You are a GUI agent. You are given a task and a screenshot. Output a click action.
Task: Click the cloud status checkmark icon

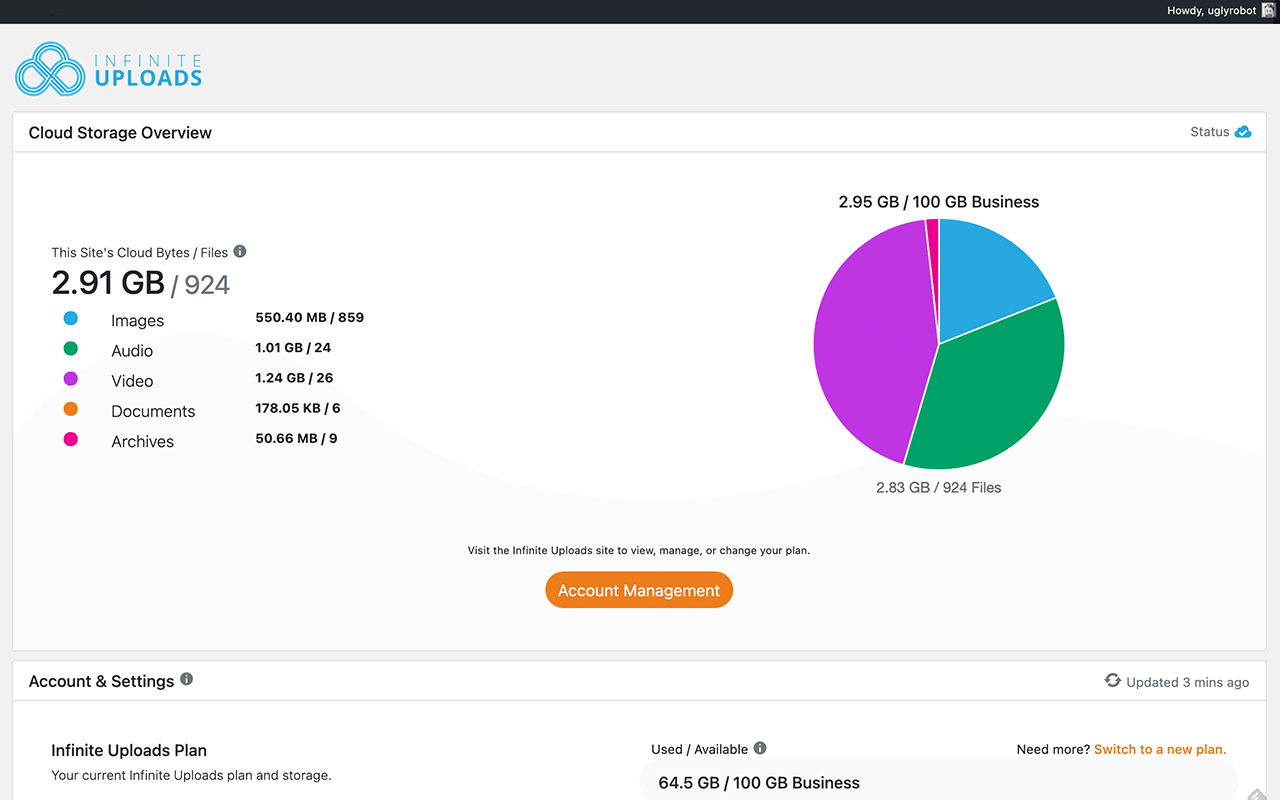[1243, 132]
